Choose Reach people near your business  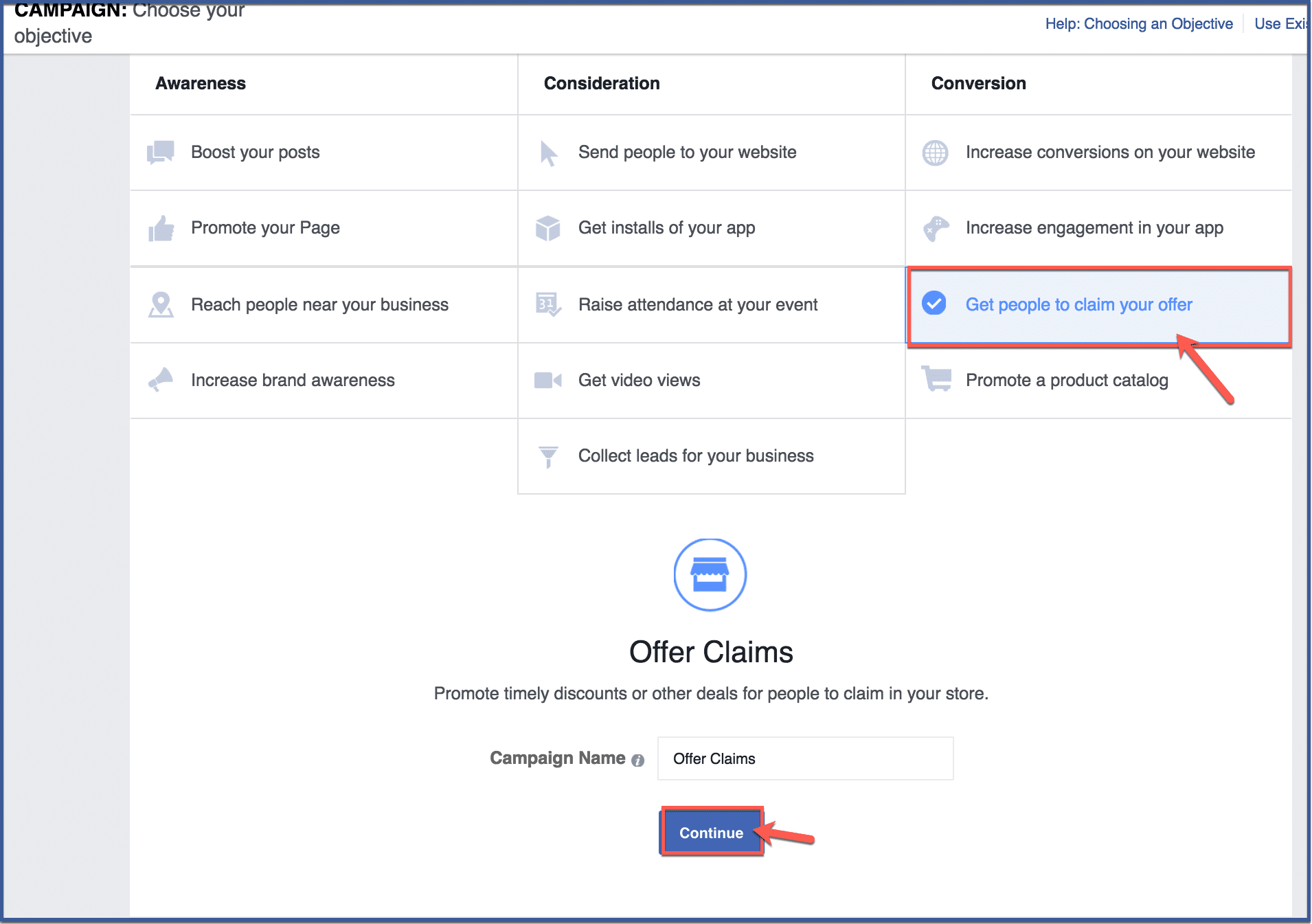tap(324, 304)
